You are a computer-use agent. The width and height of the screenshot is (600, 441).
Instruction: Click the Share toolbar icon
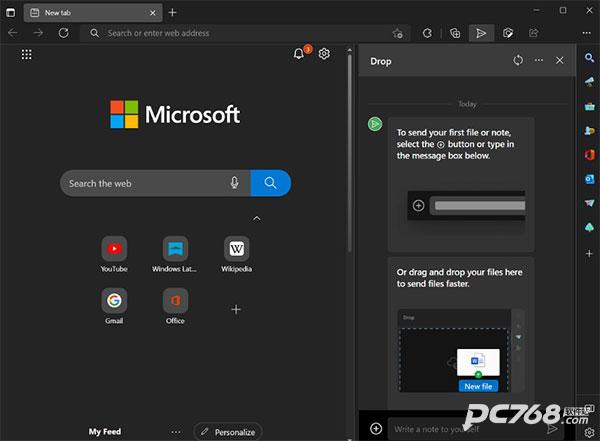click(x=534, y=33)
